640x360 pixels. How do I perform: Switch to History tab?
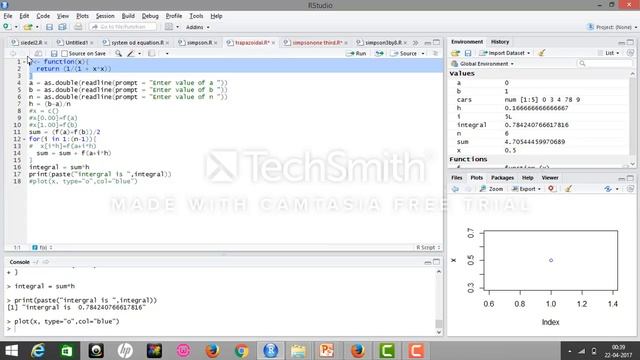[500, 42]
